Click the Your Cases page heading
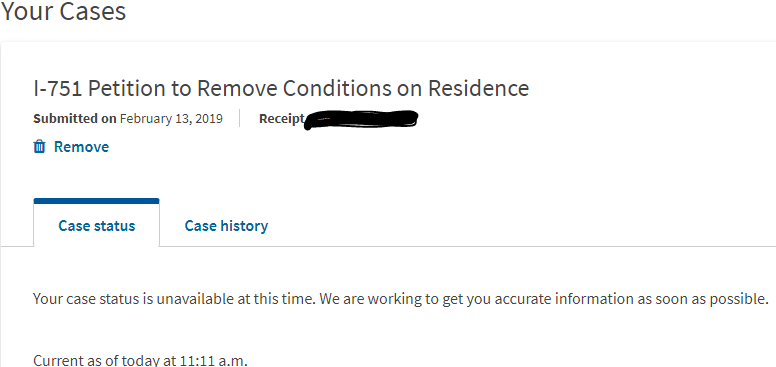Image resolution: width=776 pixels, height=367 pixels. click(x=63, y=11)
